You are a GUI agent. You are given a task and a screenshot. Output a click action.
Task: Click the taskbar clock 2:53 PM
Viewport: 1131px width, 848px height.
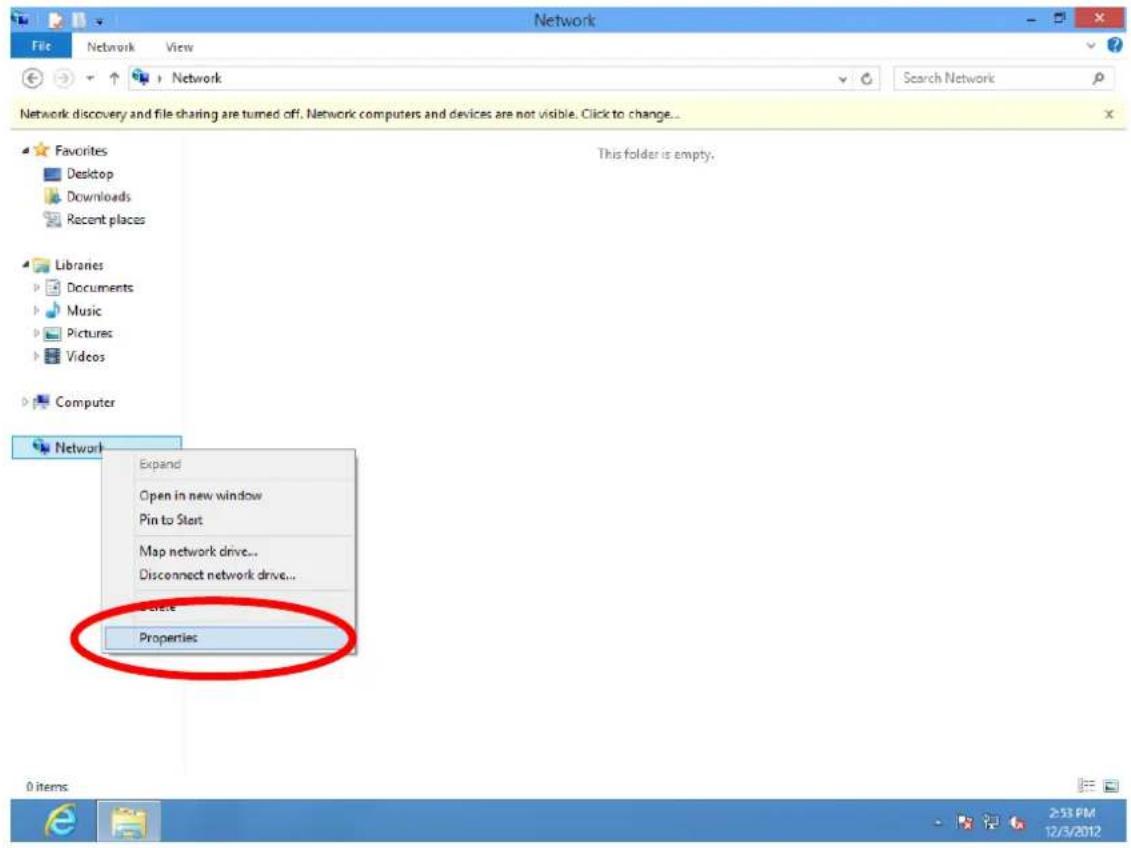pyautogui.click(x=1074, y=813)
